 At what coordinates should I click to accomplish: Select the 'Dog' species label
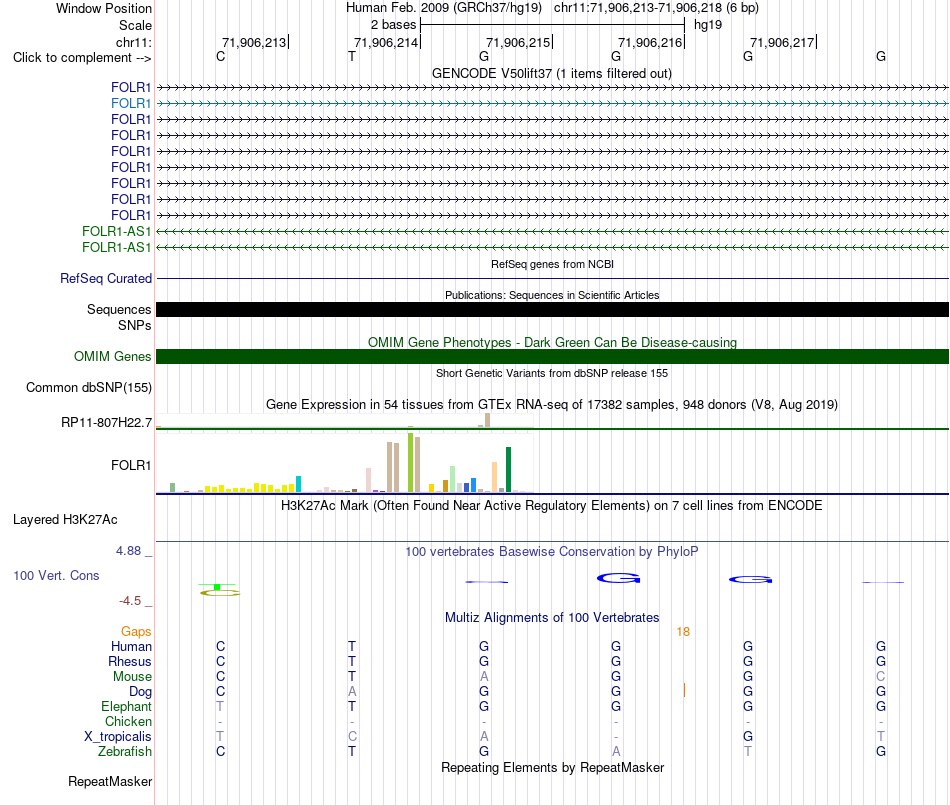(141, 692)
